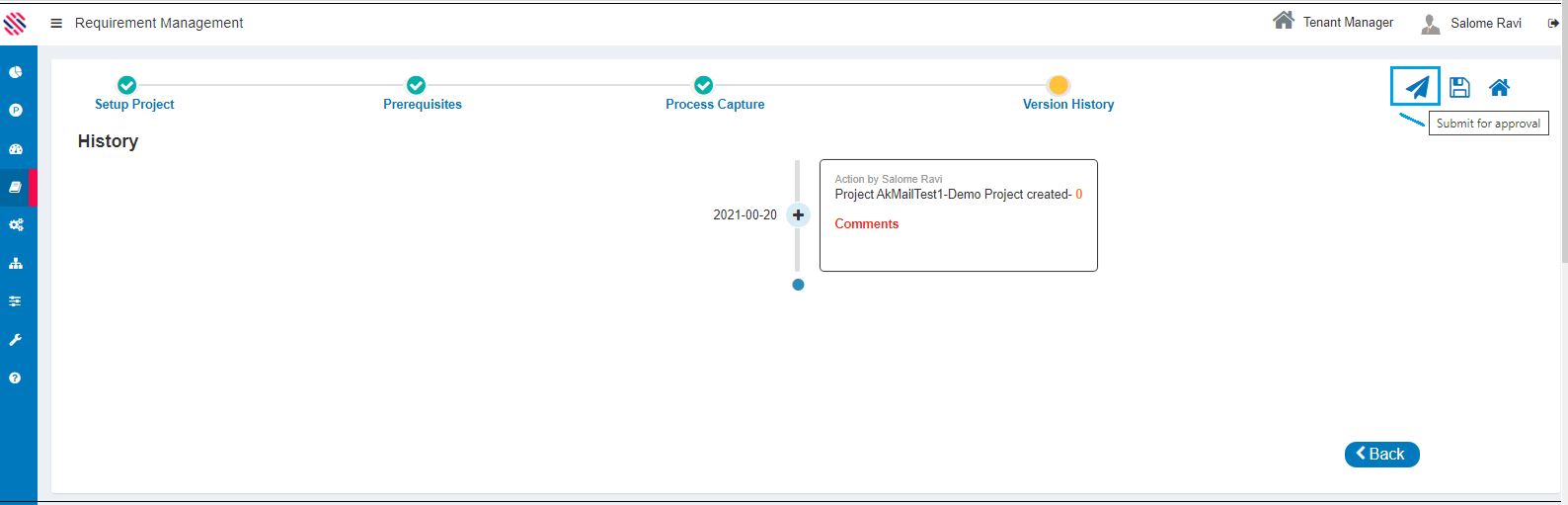Viewport: 1568px width, 505px height.
Task: Click the Submit for approval paper plane icon
Action: 1416,87
